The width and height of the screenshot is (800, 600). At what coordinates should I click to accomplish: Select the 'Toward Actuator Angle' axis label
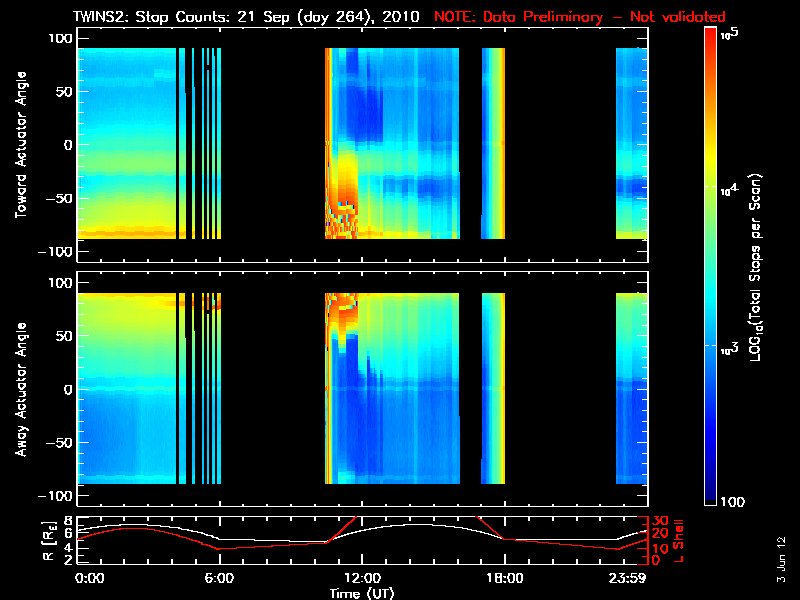tap(19, 145)
